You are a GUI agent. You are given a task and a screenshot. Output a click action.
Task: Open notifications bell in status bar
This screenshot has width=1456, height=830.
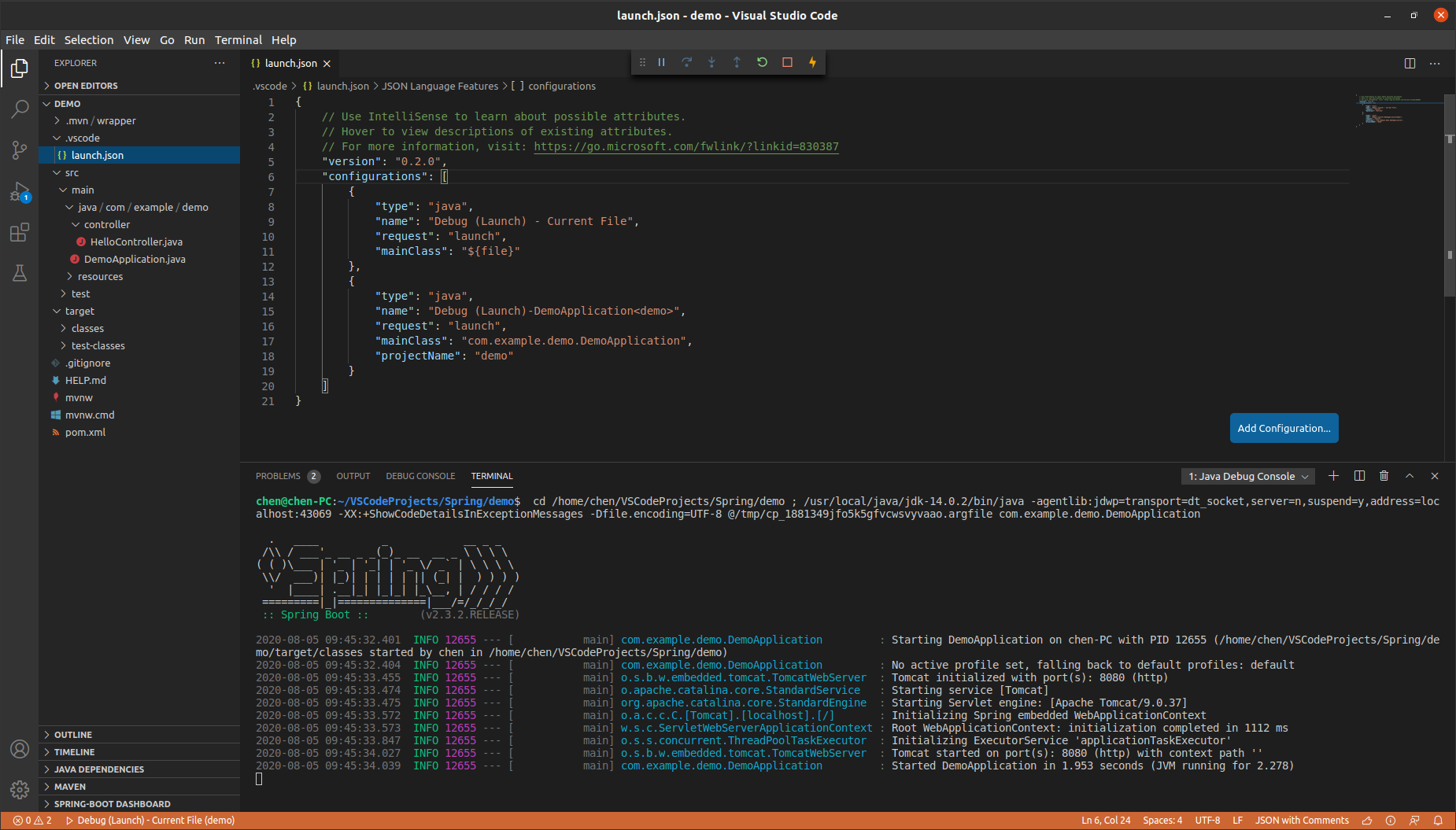[1438, 821]
